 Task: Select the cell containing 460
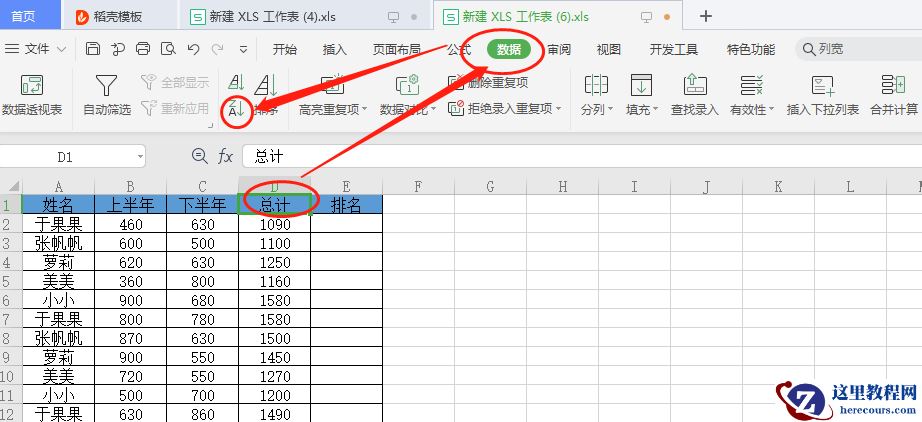(131, 225)
